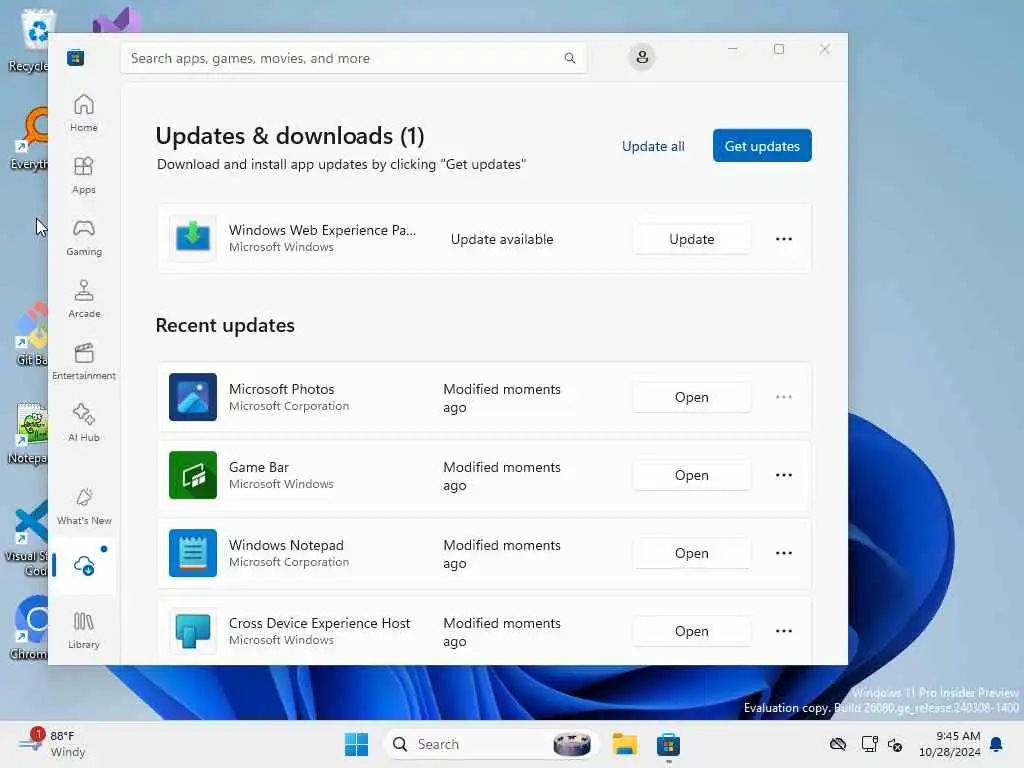This screenshot has width=1024, height=768.
Task: Click the Cross Device Experience Host title
Action: 319,623
